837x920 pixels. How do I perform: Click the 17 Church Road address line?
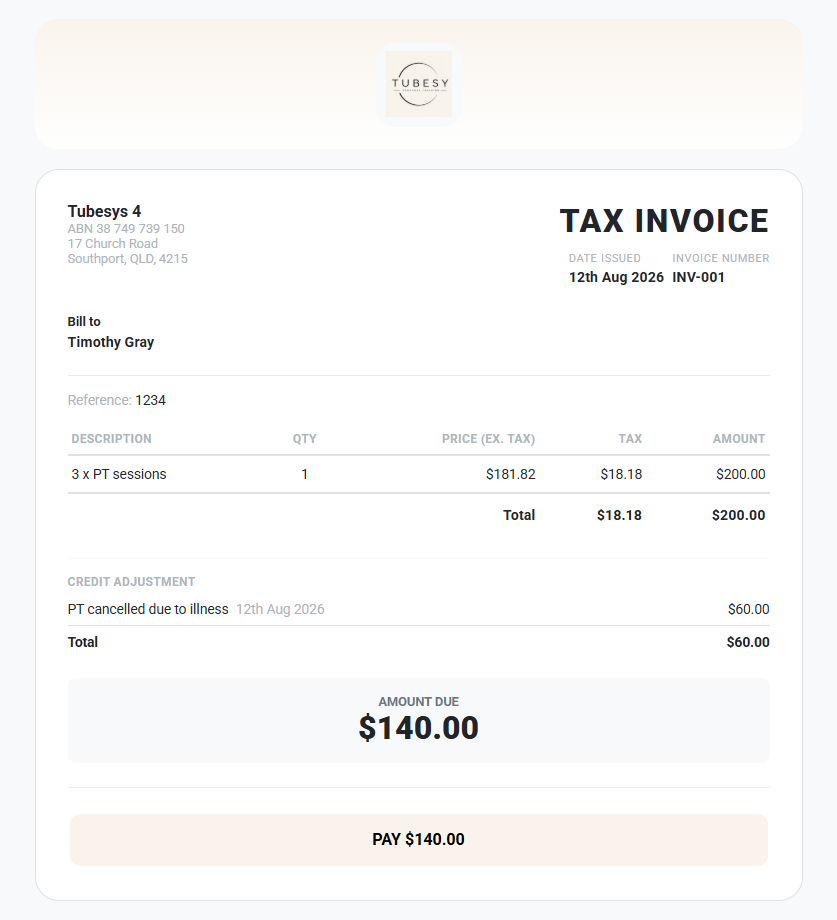click(x=113, y=243)
